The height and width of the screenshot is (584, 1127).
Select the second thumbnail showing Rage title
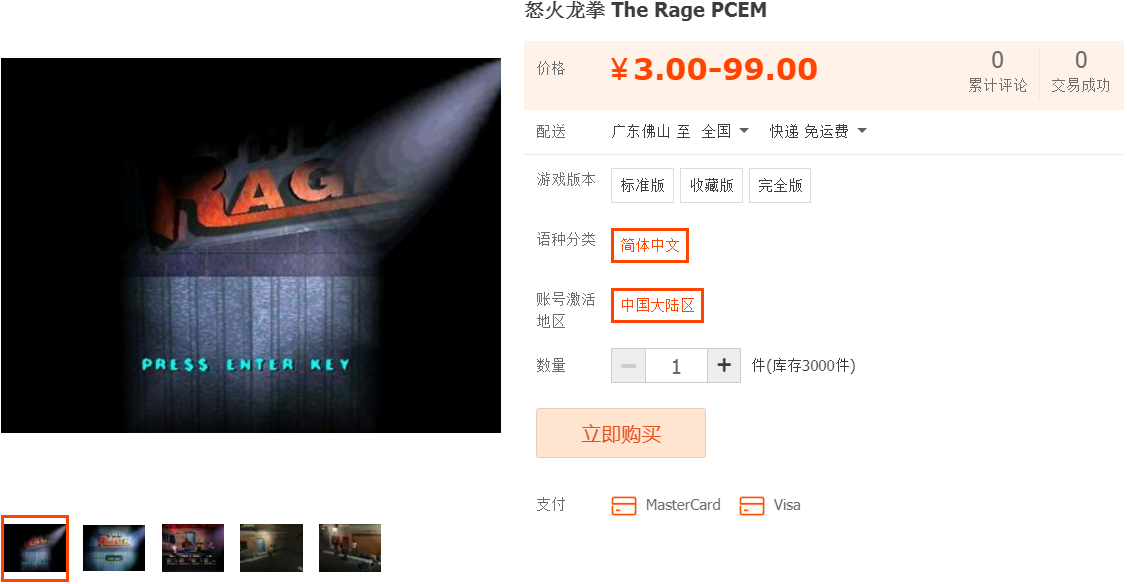pos(114,548)
